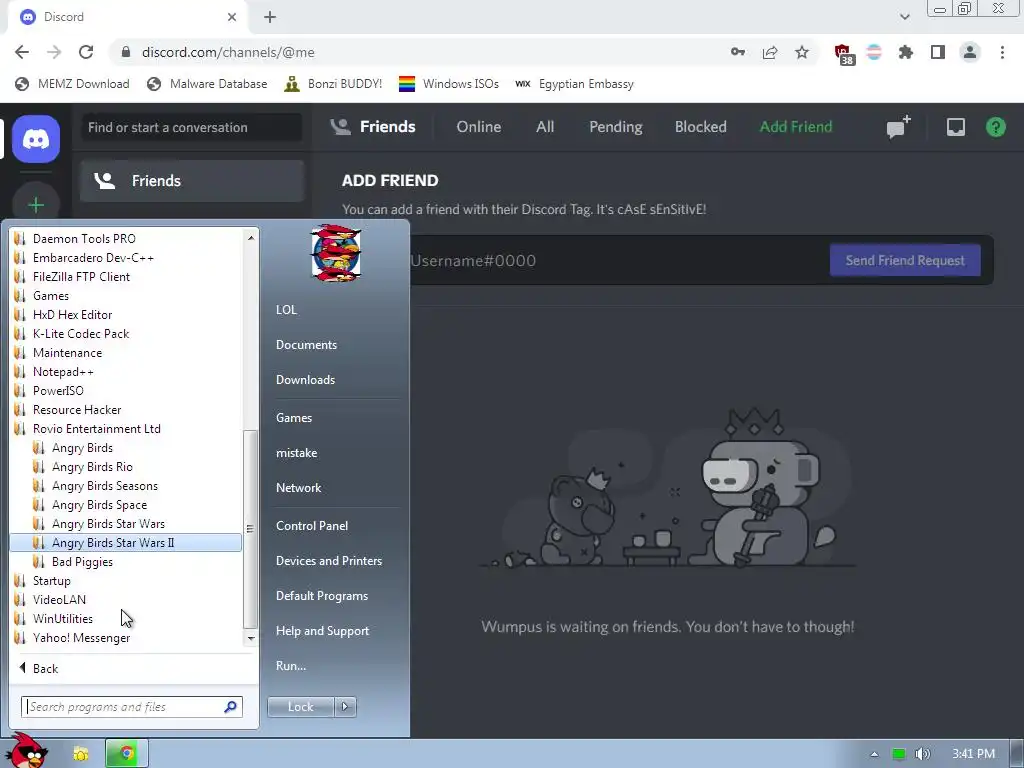Screen dimensions: 1024x768
Task: Open the tab search chevron in Chrome
Action: pos(904,17)
